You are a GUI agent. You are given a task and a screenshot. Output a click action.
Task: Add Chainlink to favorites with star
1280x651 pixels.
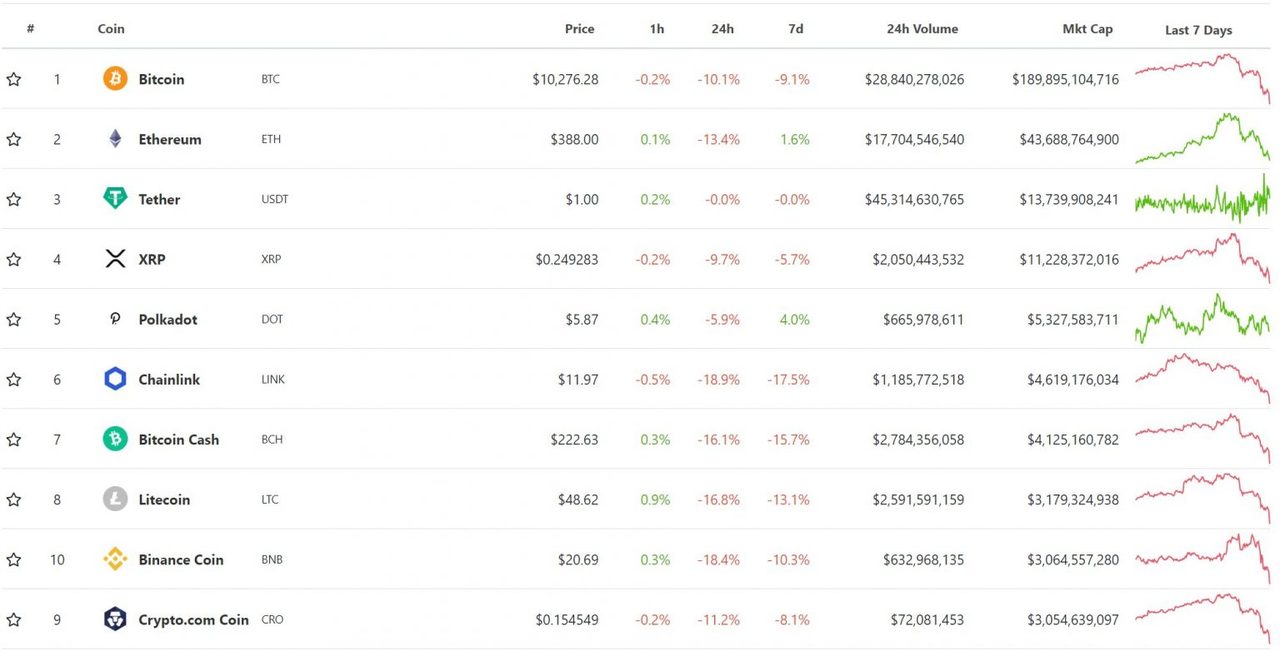[x=14, y=379]
